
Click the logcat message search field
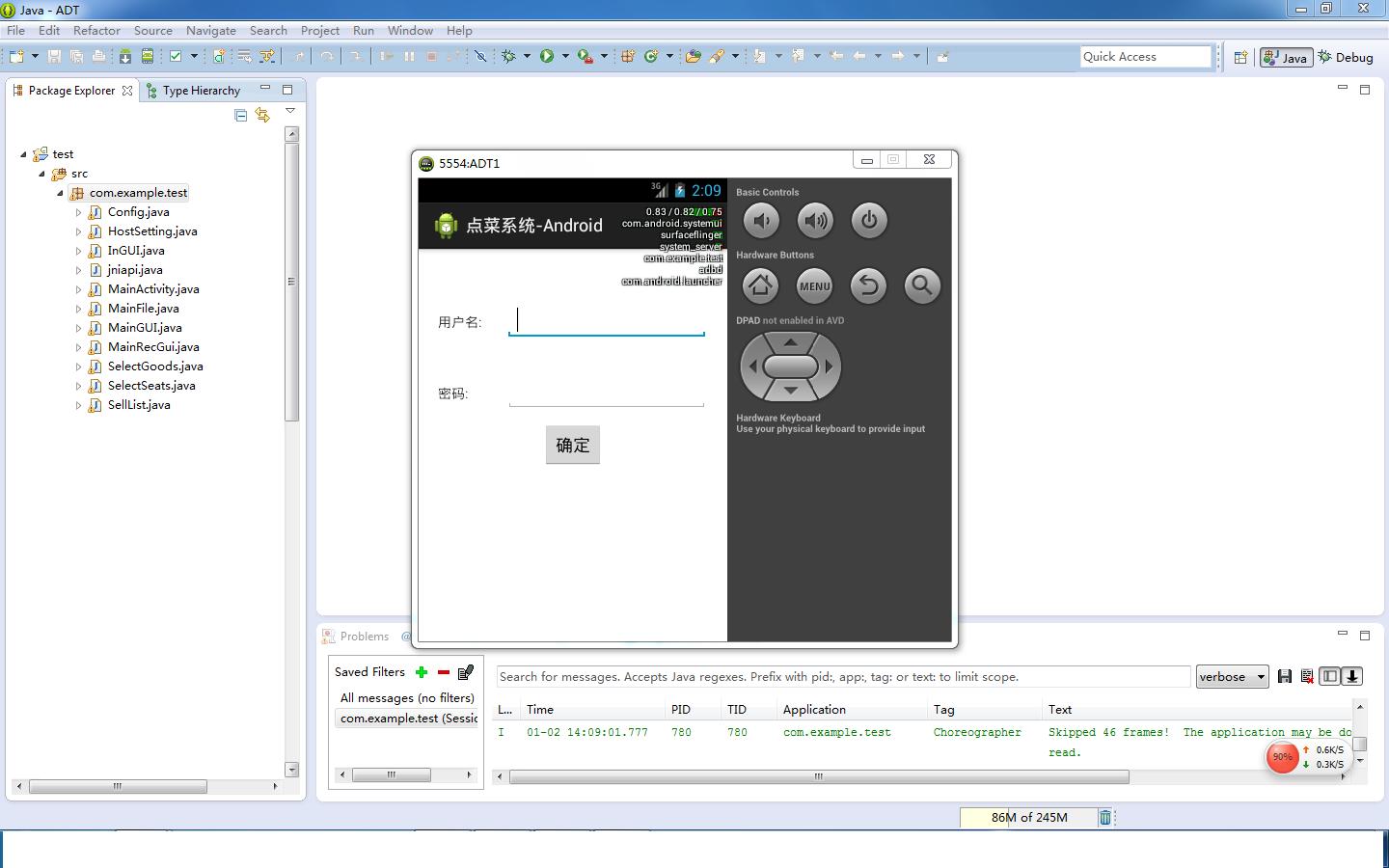click(843, 677)
